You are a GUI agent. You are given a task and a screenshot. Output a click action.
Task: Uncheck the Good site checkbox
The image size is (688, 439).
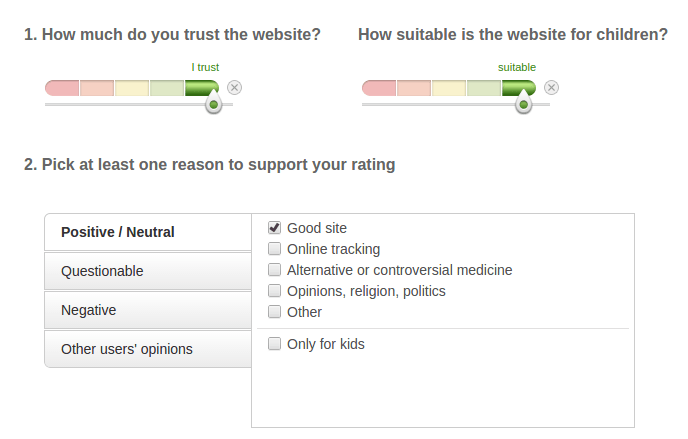[275, 228]
